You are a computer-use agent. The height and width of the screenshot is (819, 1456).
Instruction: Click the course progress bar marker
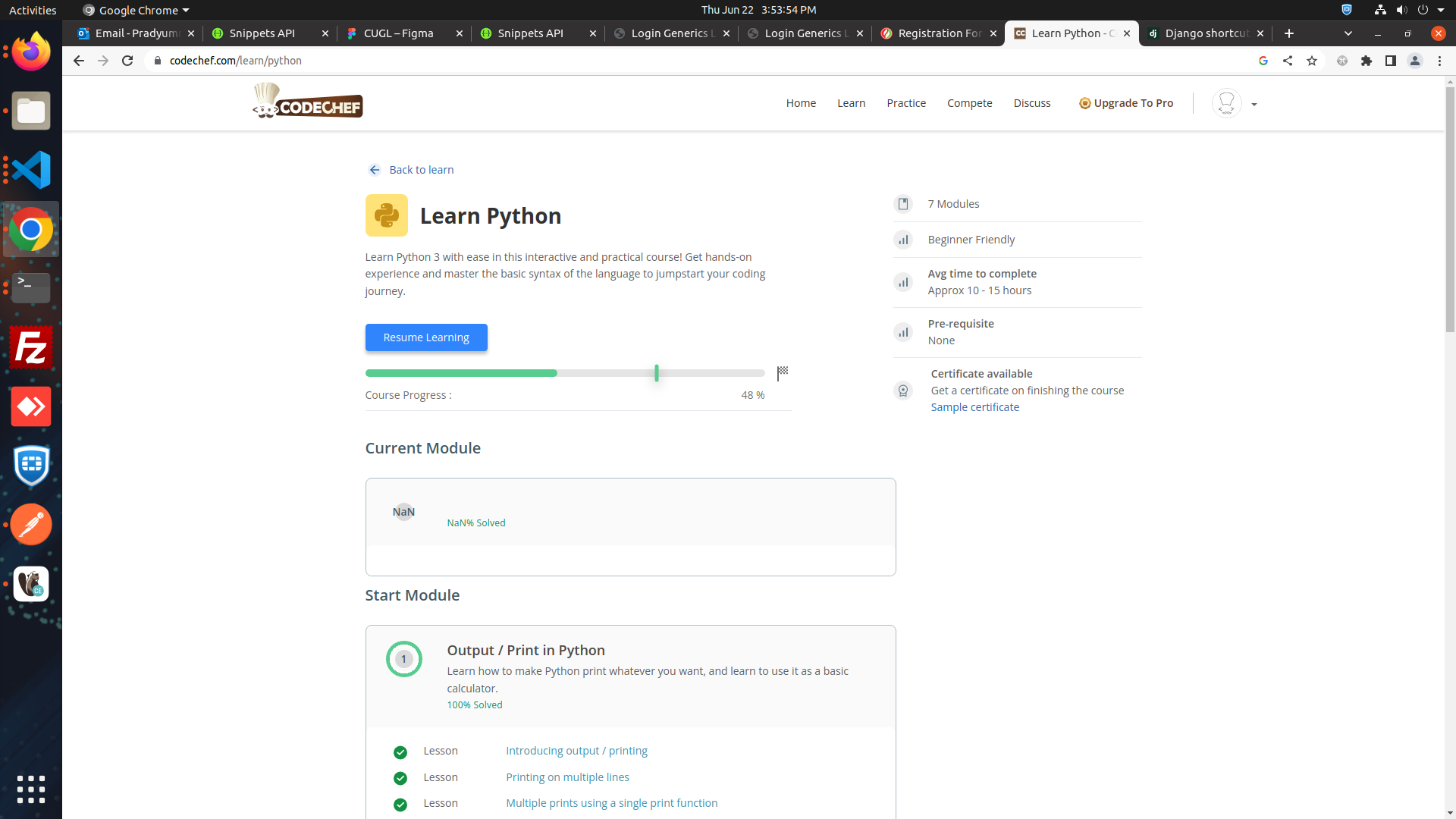coord(657,372)
